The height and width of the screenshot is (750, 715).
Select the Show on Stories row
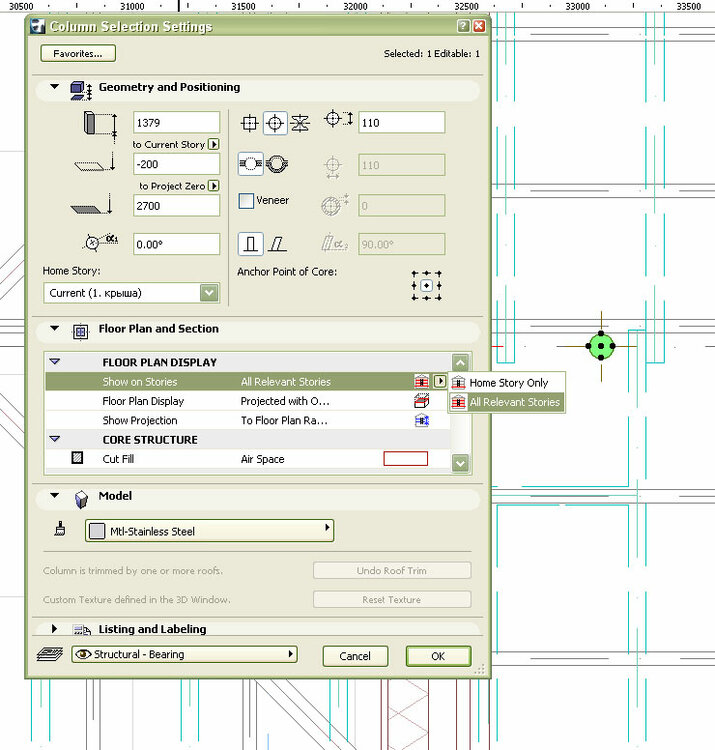coord(247,382)
